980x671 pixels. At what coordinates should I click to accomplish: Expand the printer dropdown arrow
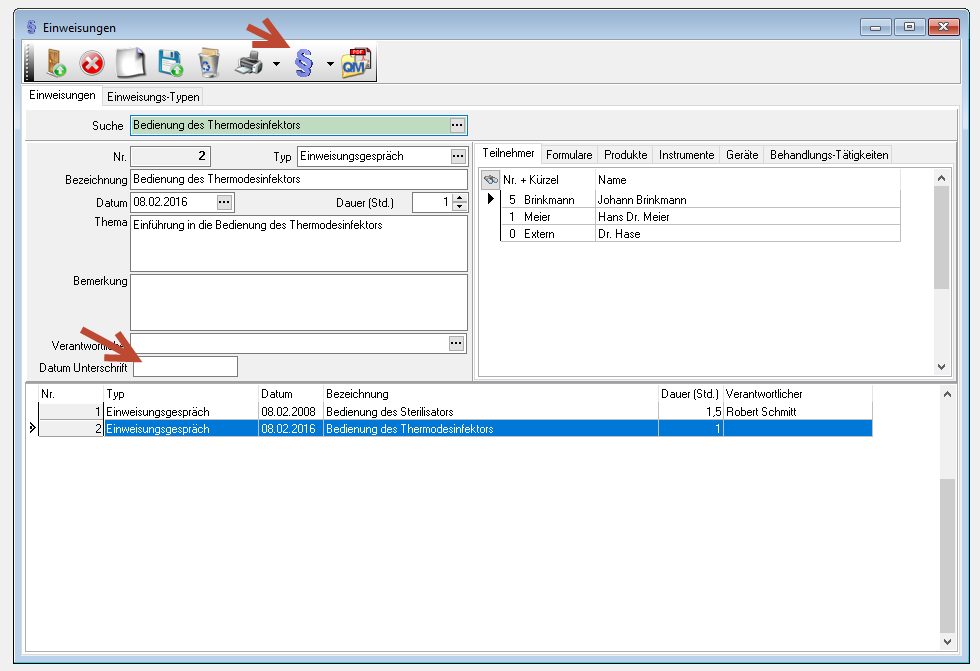click(x=275, y=65)
